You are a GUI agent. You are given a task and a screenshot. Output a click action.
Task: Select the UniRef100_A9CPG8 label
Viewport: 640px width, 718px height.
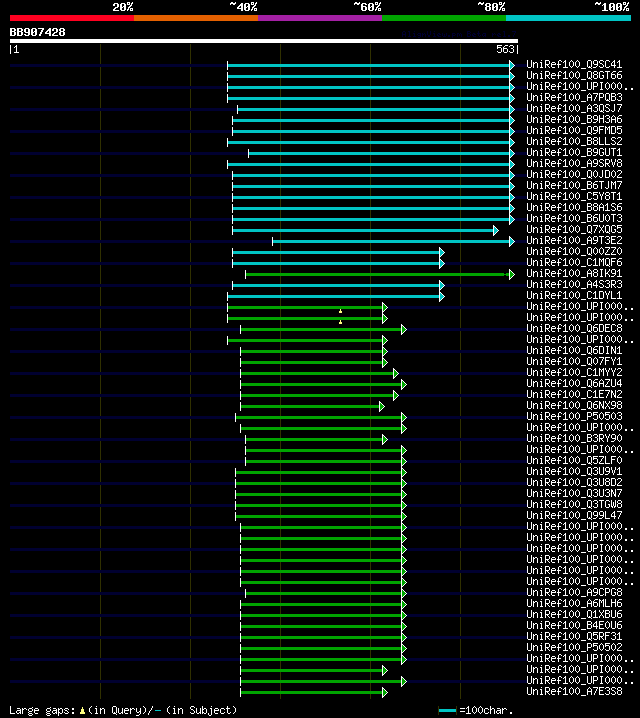point(574,592)
